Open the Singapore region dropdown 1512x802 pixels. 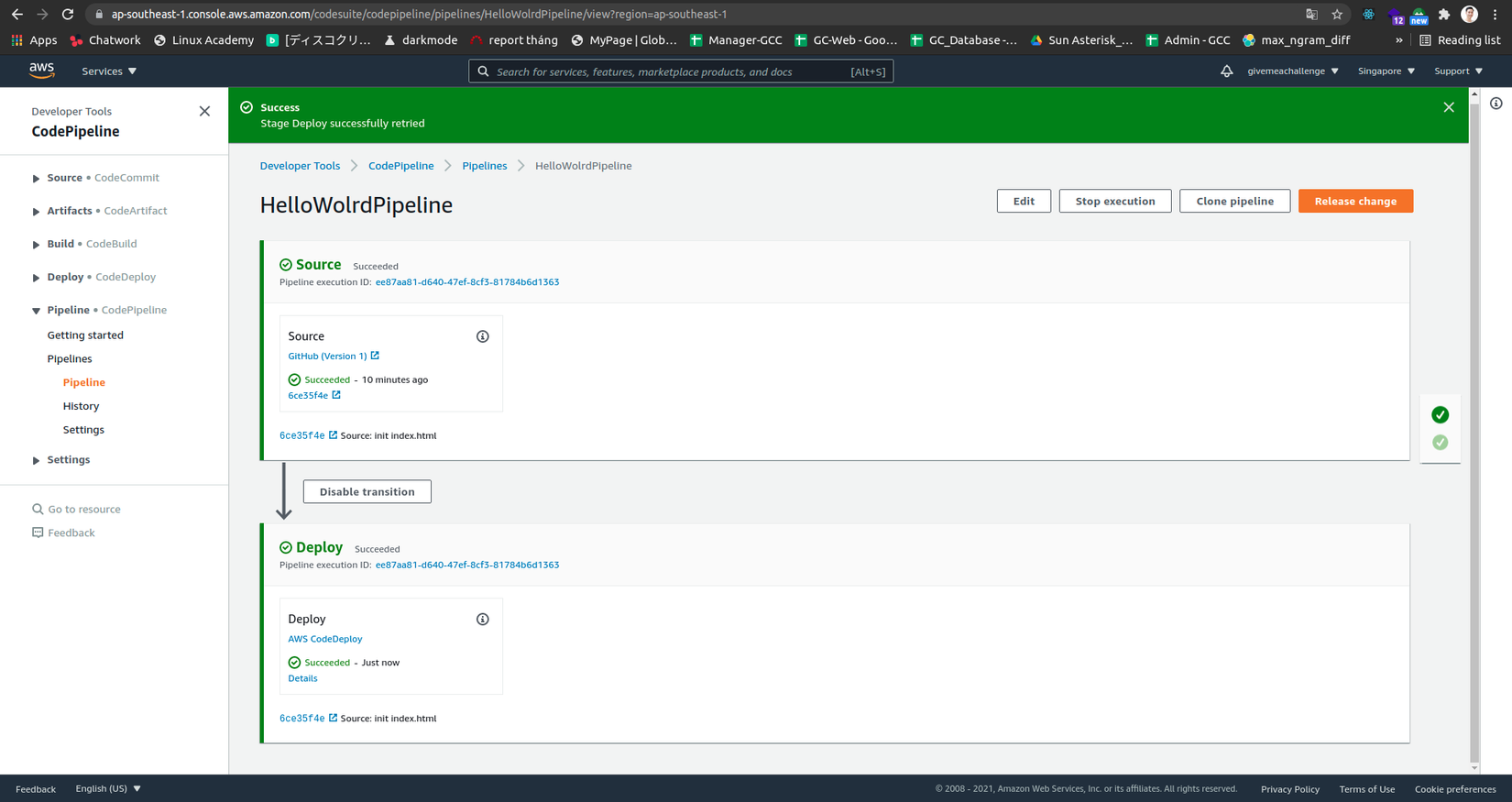click(1386, 71)
